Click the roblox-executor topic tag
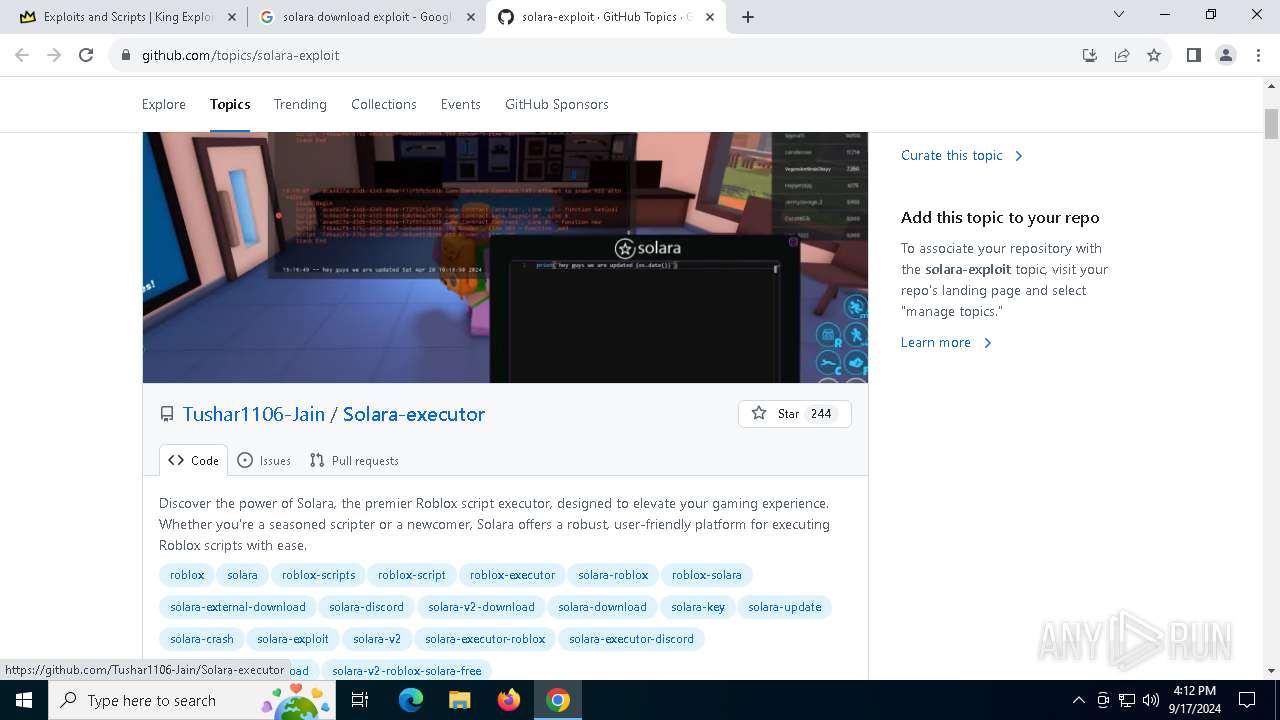 click(512, 575)
